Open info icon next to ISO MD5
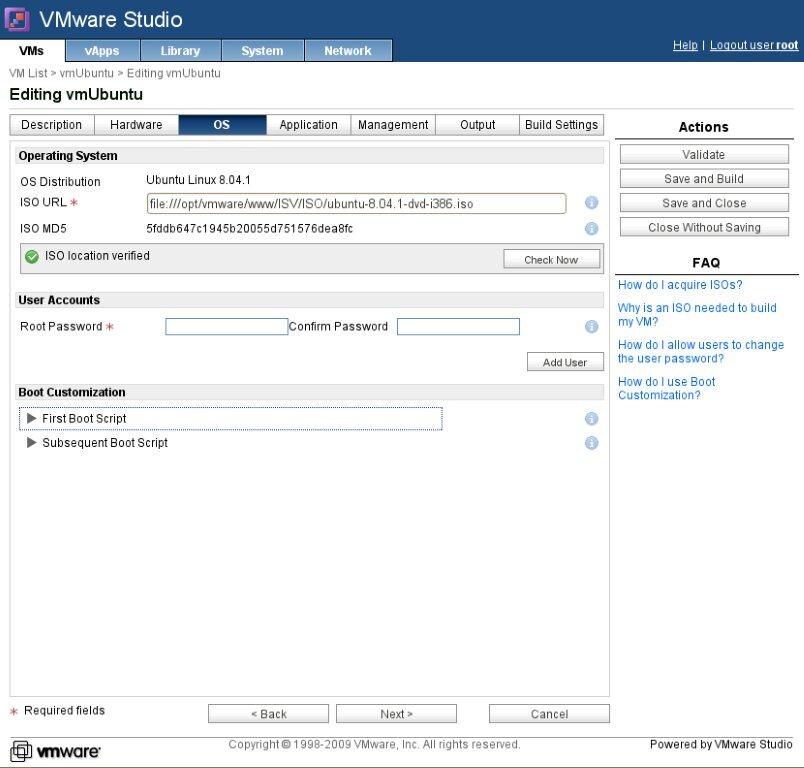This screenshot has width=804, height=768. (591, 228)
